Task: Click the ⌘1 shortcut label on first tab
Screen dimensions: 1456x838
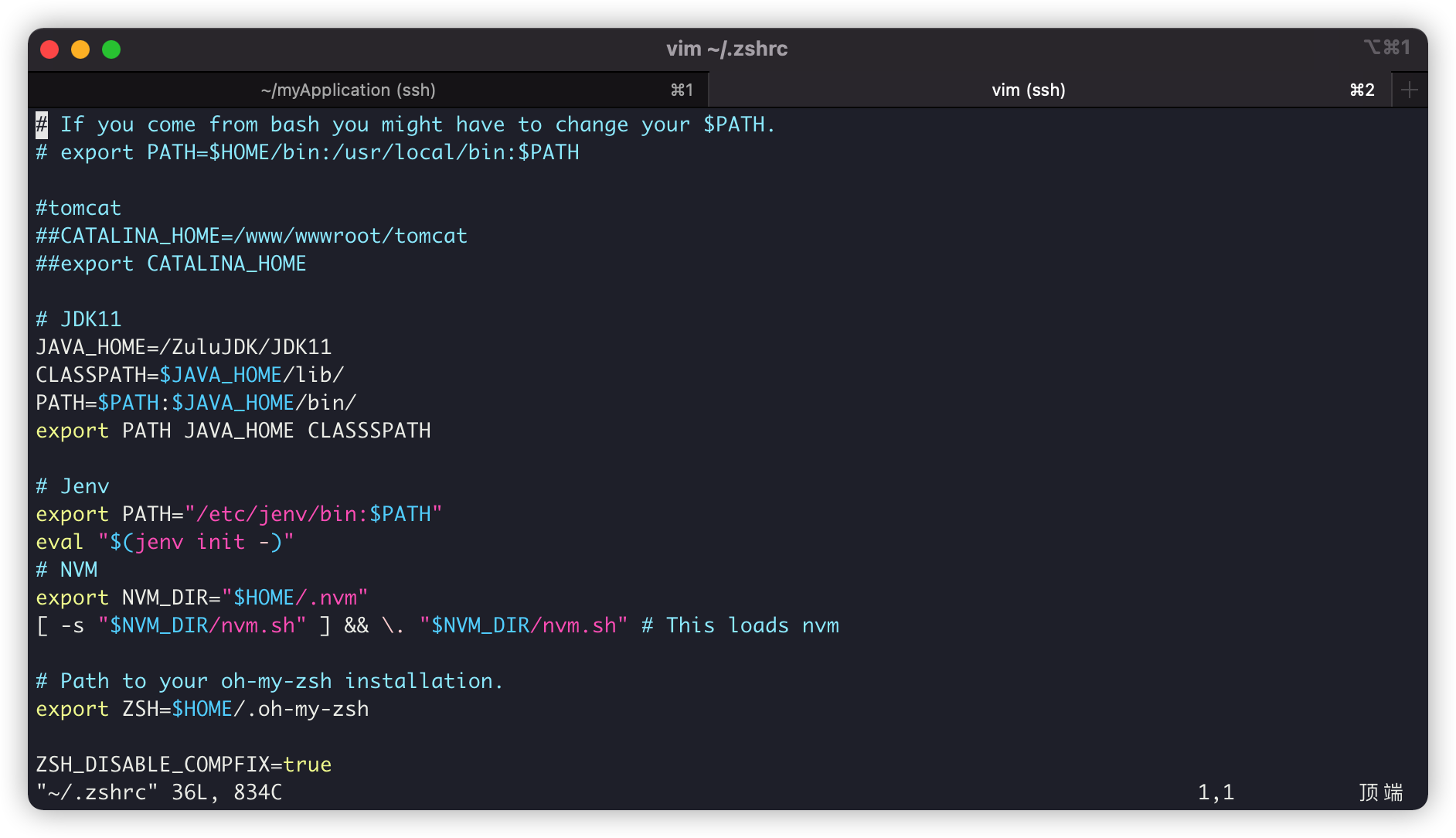Action: click(682, 90)
